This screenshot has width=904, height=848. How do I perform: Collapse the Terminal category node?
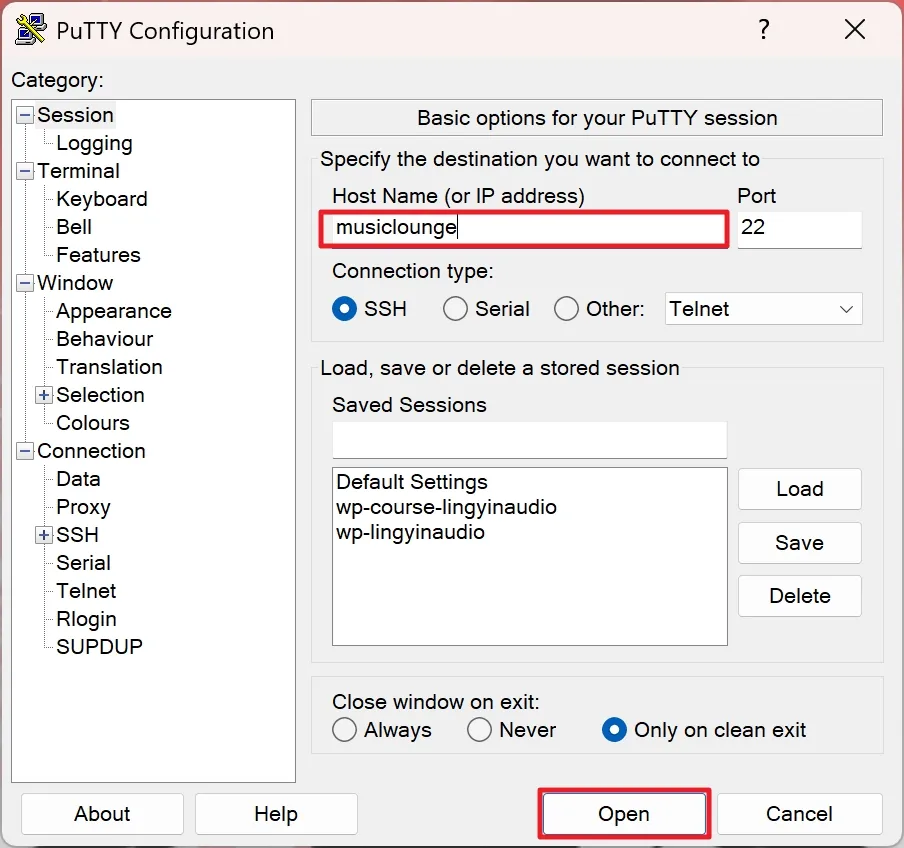pyautogui.click(x=25, y=171)
